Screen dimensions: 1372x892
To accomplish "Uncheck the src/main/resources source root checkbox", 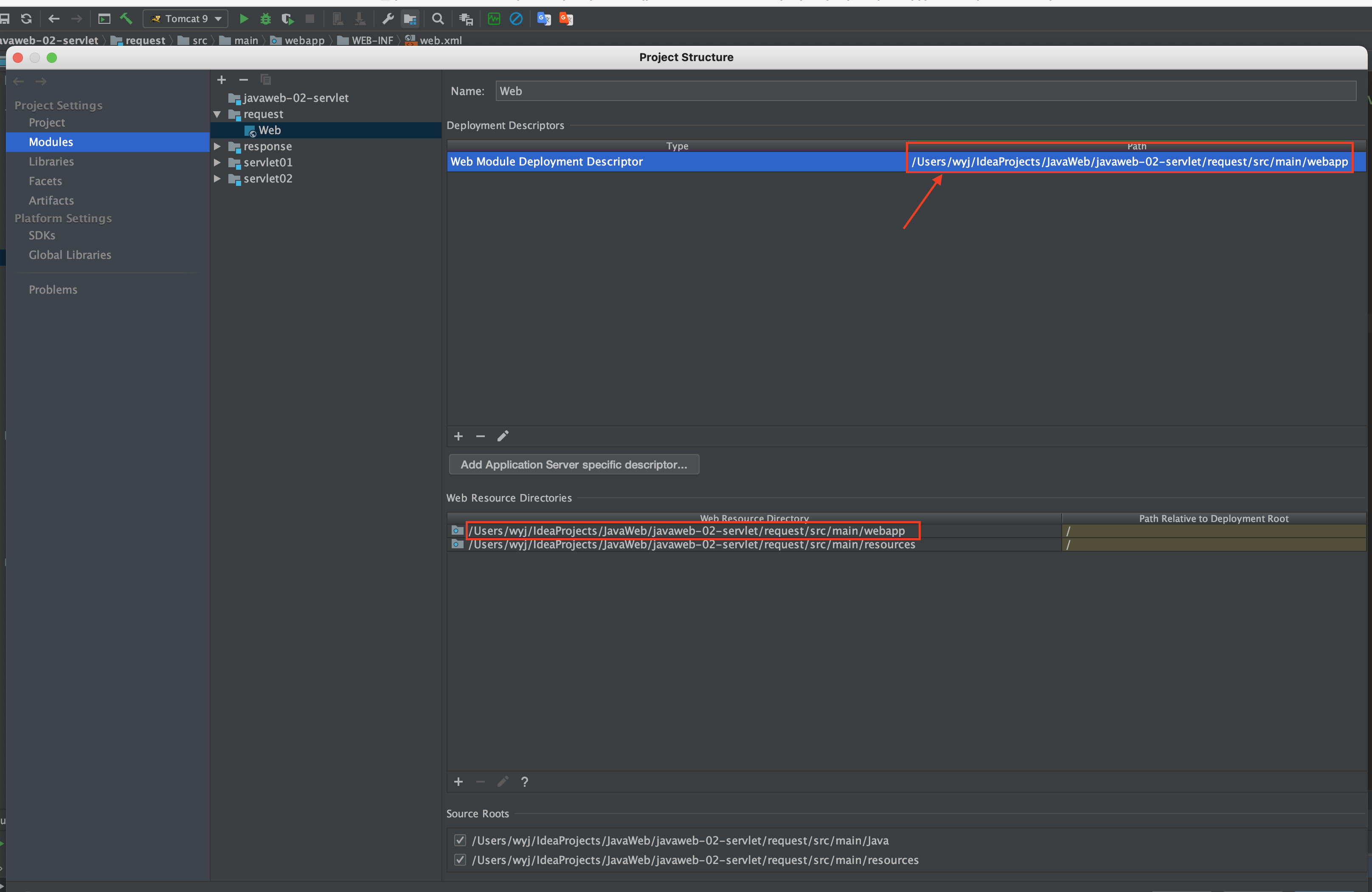I will coord(460,860).
